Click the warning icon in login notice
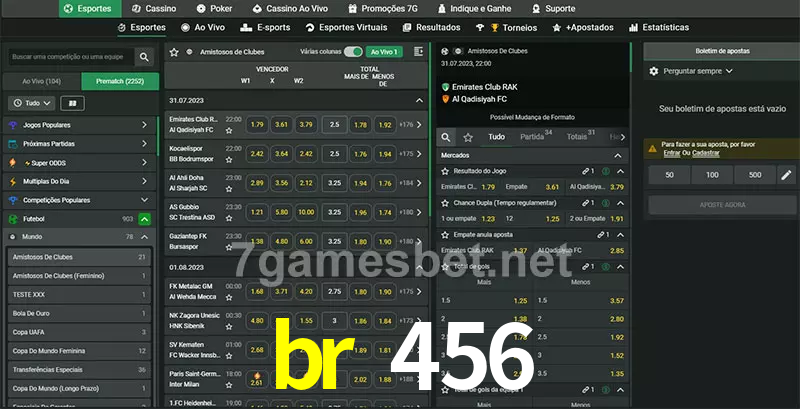 coord(652,149)
